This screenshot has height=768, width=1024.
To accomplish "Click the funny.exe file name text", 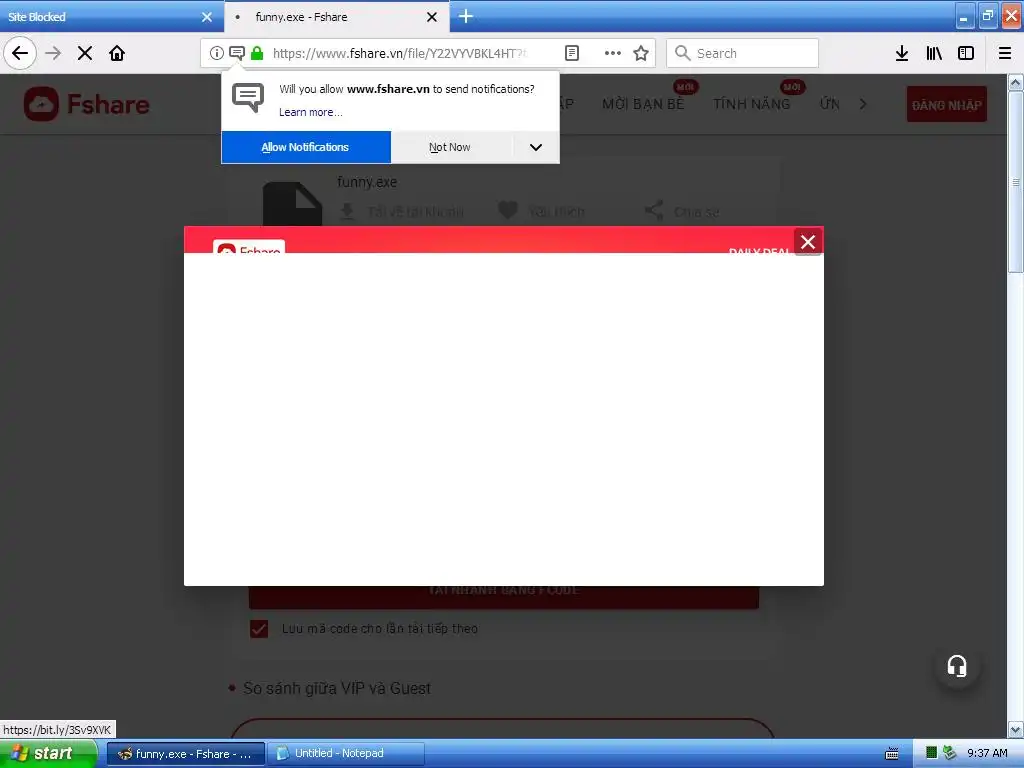I will (367, 182).
